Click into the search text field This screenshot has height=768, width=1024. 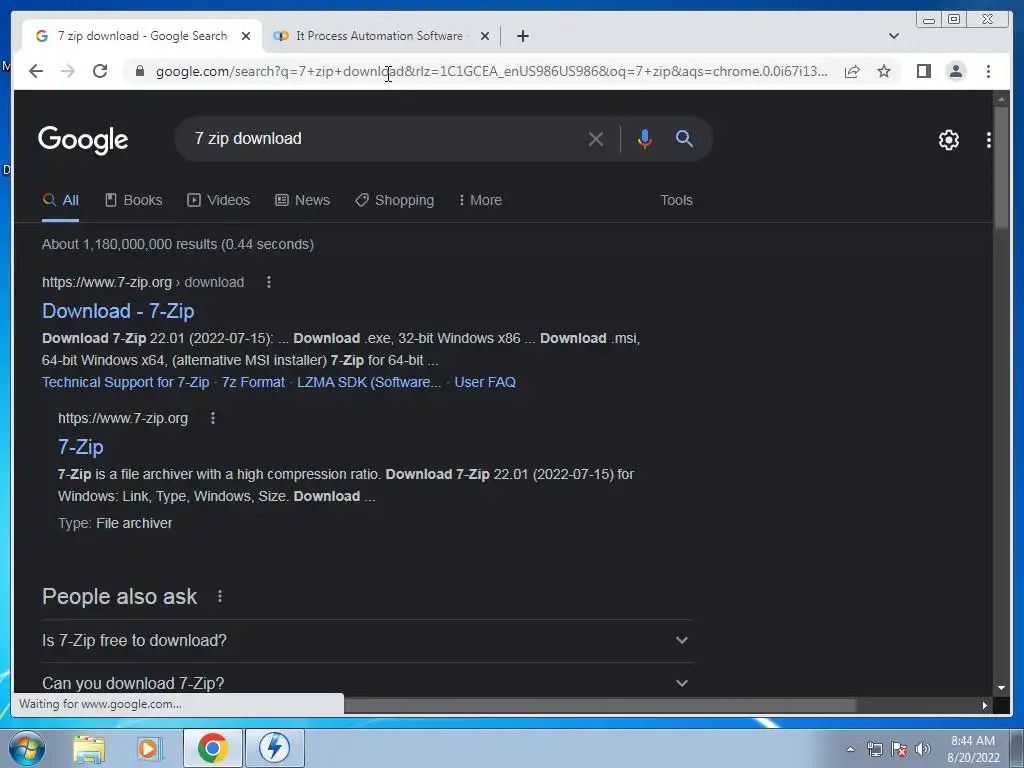(385, 138)
